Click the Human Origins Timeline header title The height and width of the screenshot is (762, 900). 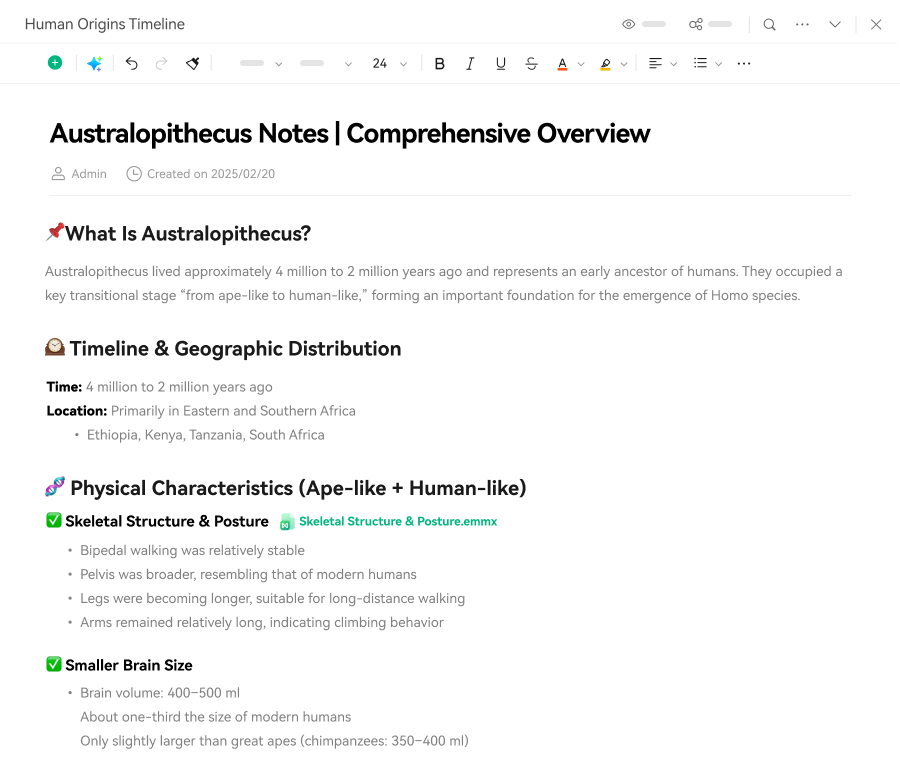pos(104,24)
